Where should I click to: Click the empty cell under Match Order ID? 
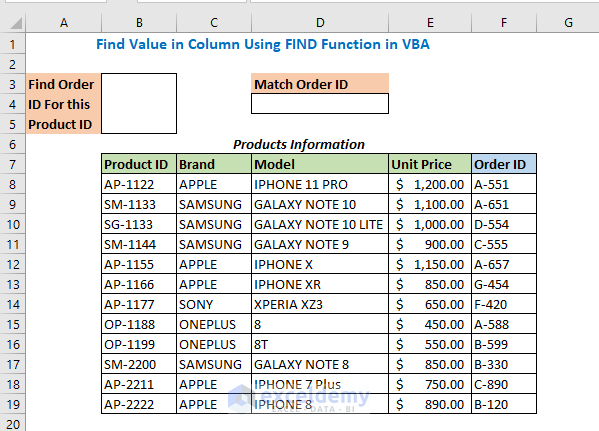320,104
